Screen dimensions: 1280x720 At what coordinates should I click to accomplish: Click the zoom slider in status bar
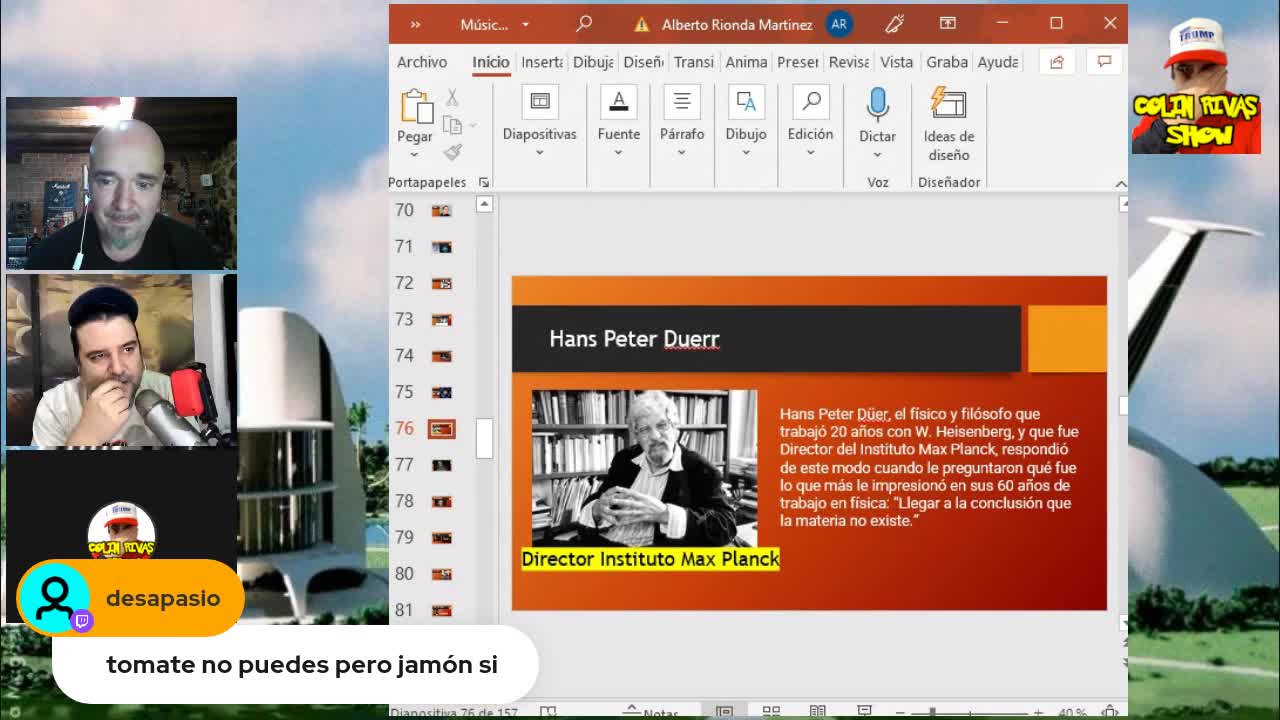(x=968, y=712)
